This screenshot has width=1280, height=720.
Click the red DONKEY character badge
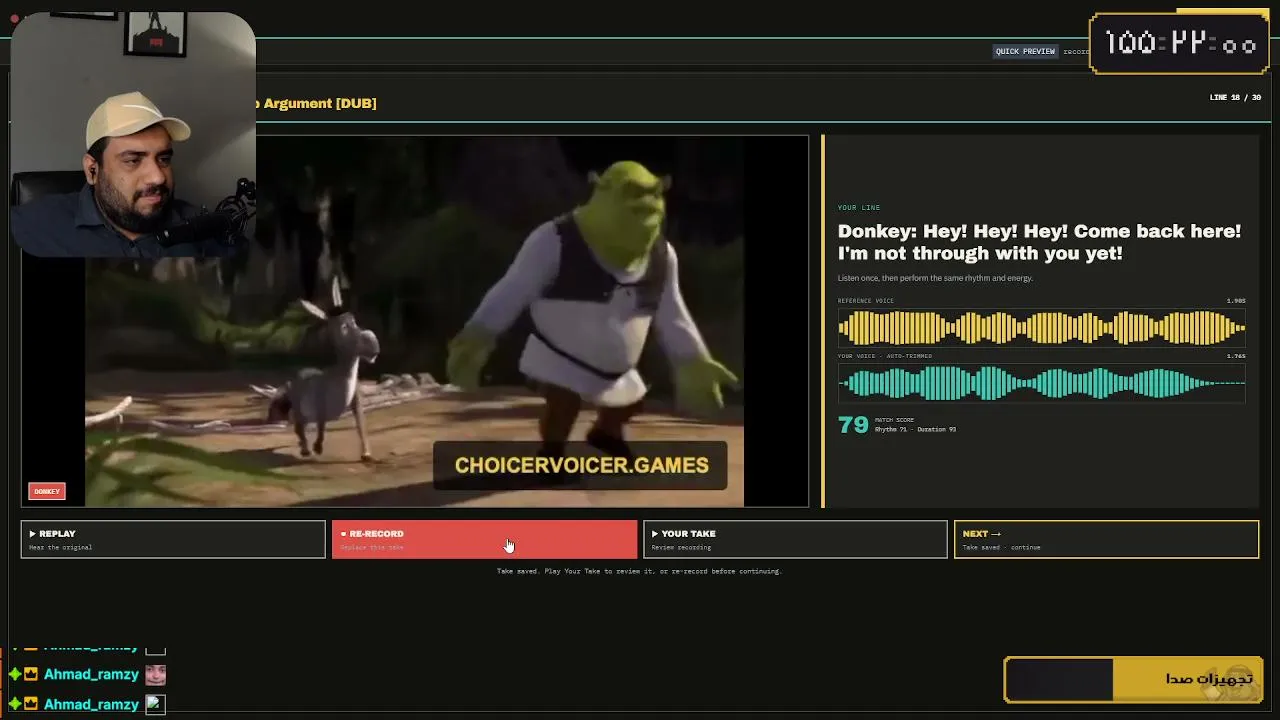47,491
